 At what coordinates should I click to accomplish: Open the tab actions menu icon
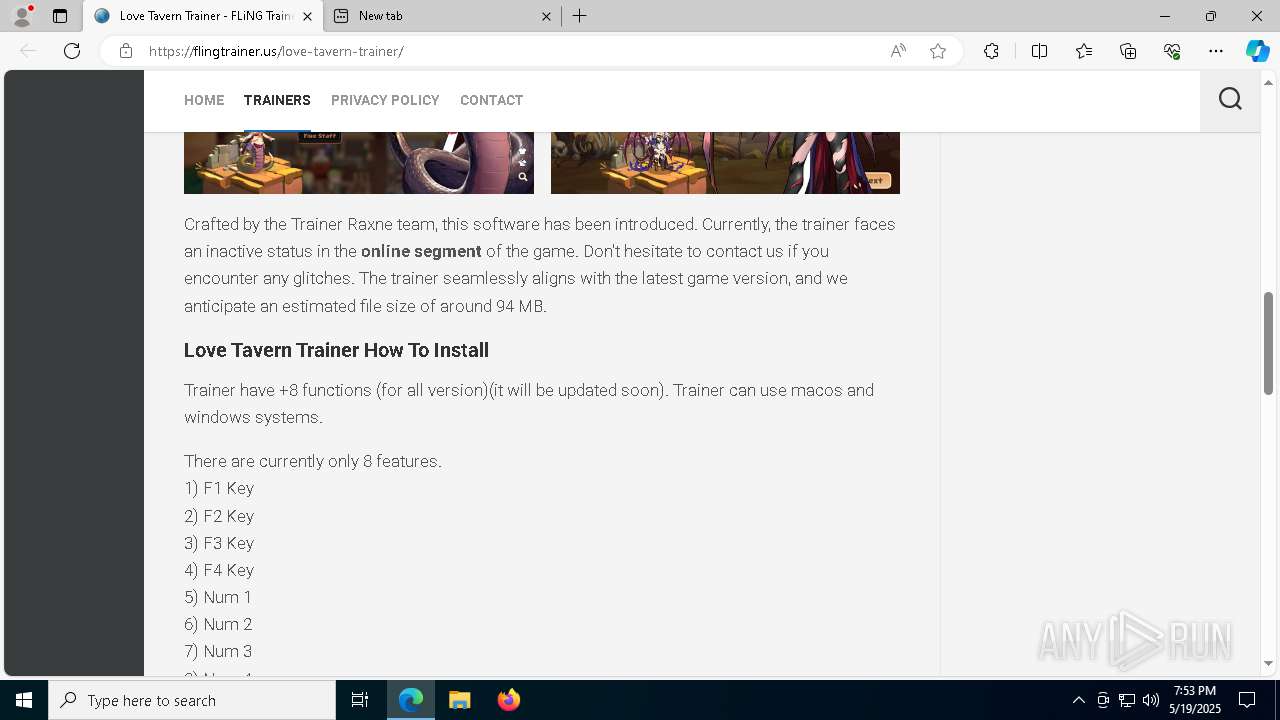(x=60, y=16)
